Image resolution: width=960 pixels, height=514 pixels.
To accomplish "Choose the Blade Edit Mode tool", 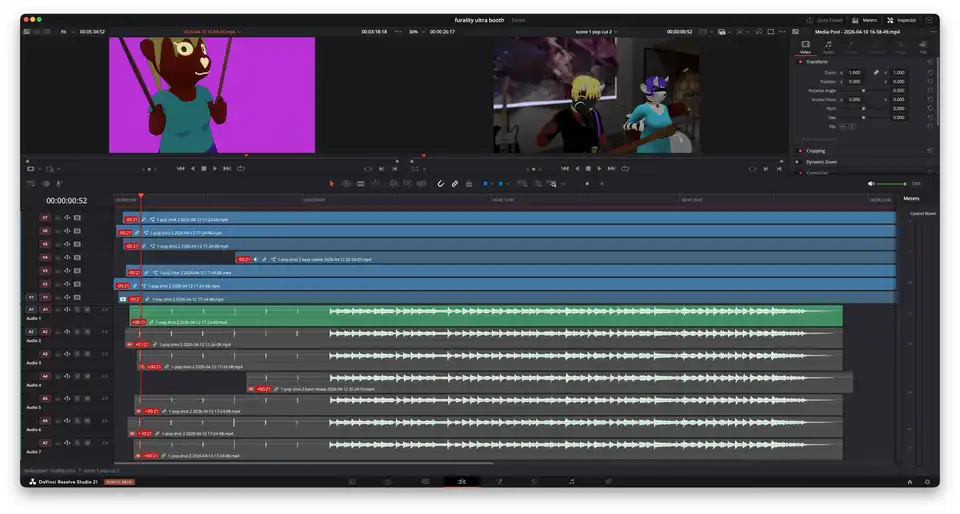I will point(361,184).
